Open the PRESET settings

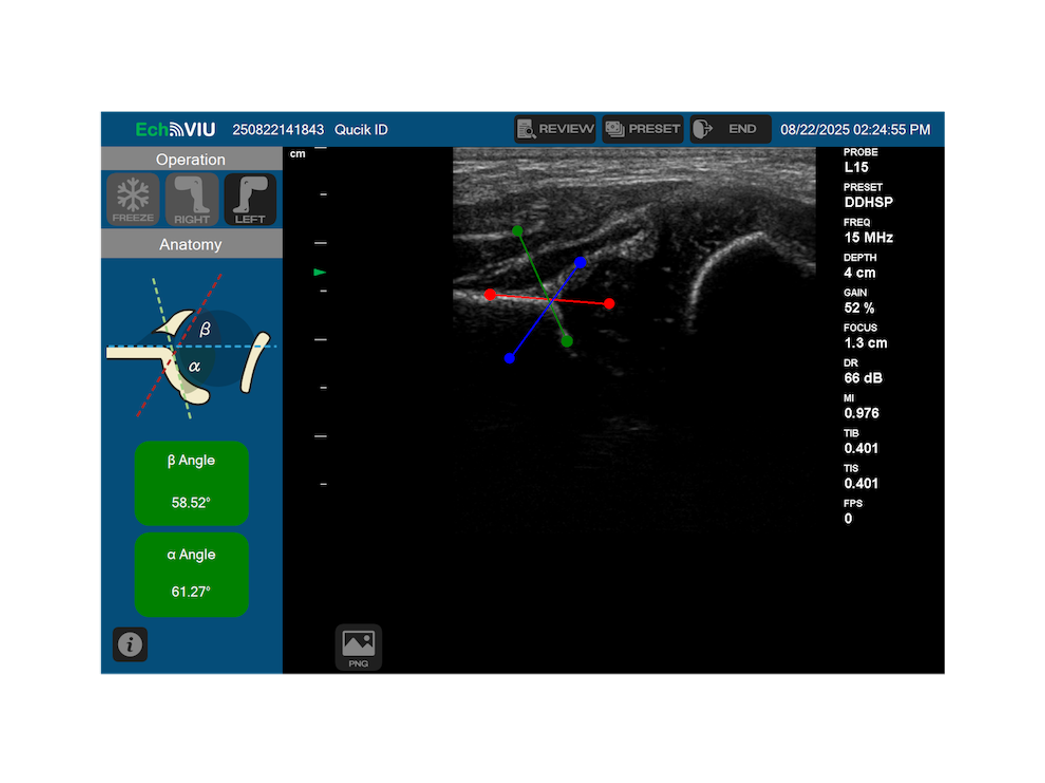(643, 129)
